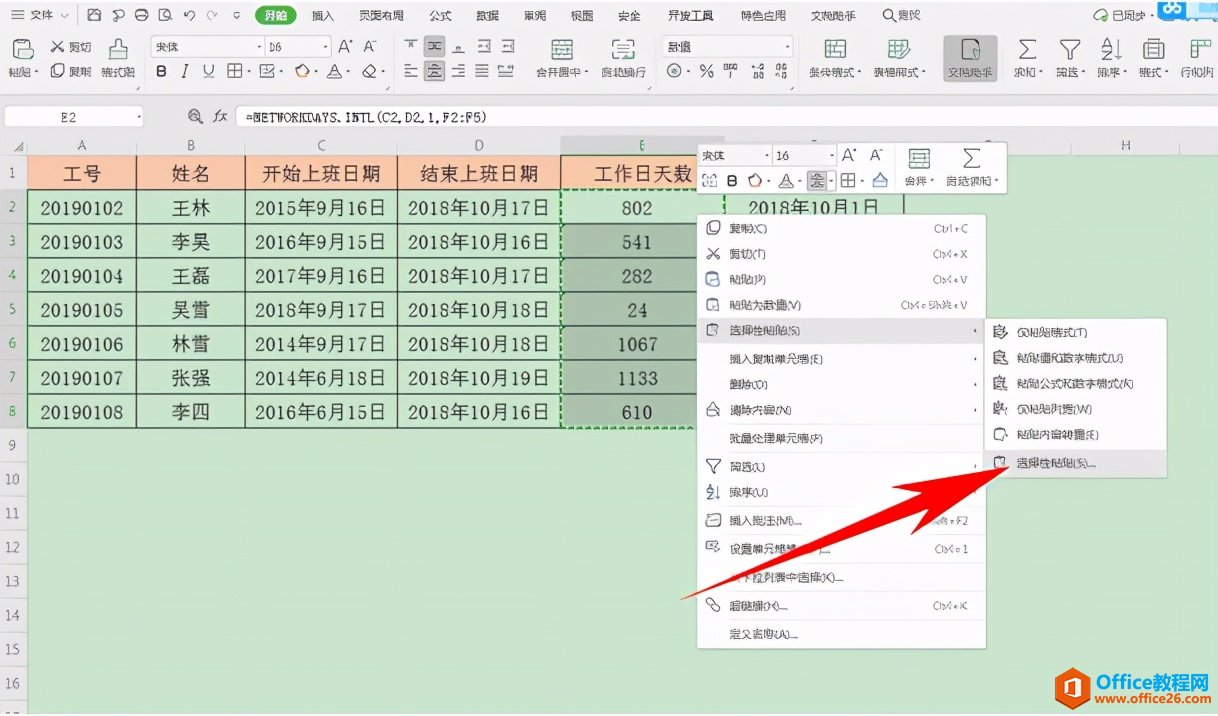Open the font color A in ribbon

click(334, 71)
